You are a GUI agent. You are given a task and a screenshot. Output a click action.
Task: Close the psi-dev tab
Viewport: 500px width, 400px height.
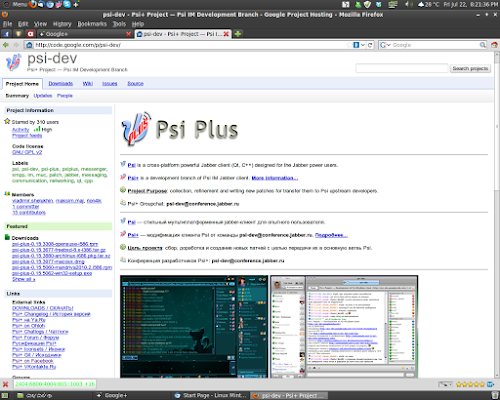226,34
